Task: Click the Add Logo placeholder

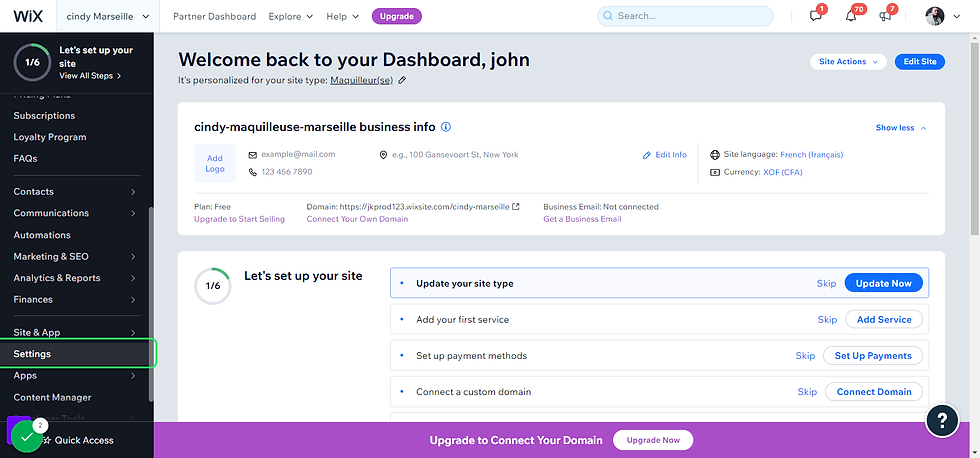Action: [x=214, y=164]
